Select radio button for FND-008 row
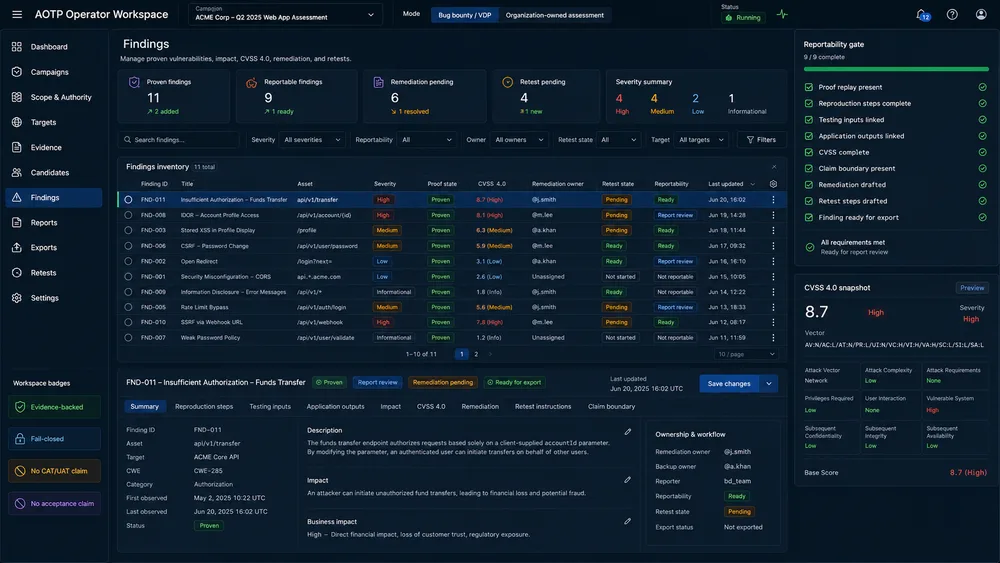This screenshot has height=563, width=1000. point(128,215)
